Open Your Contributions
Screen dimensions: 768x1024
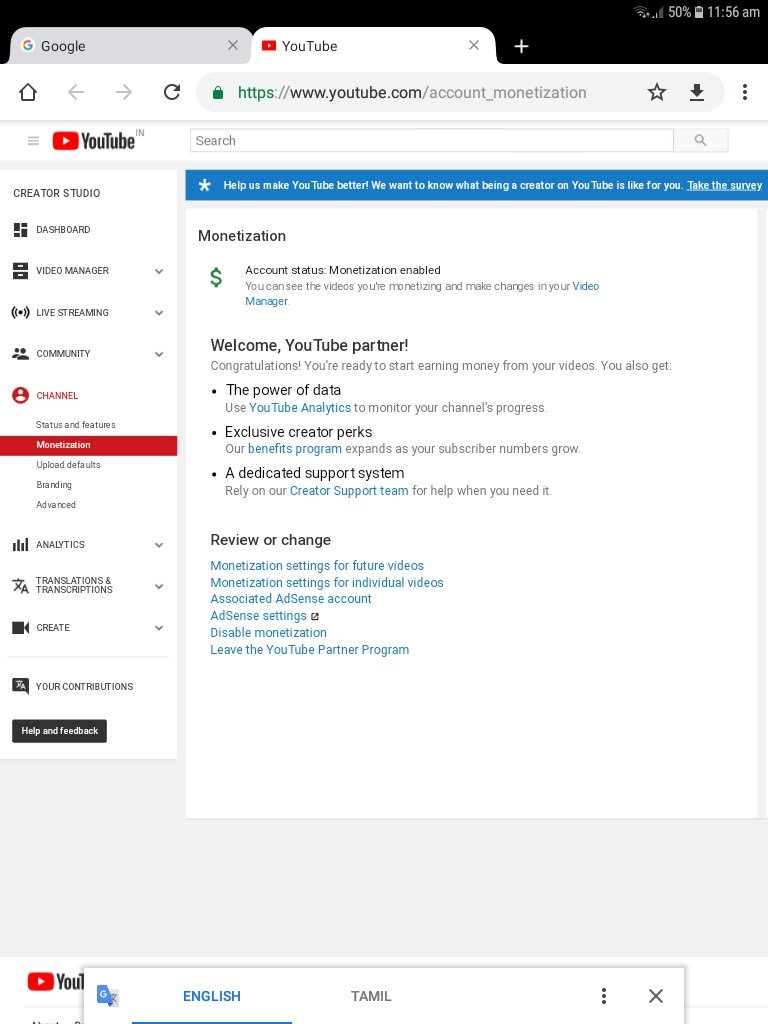pyautogui.click(x=84, y=686)
